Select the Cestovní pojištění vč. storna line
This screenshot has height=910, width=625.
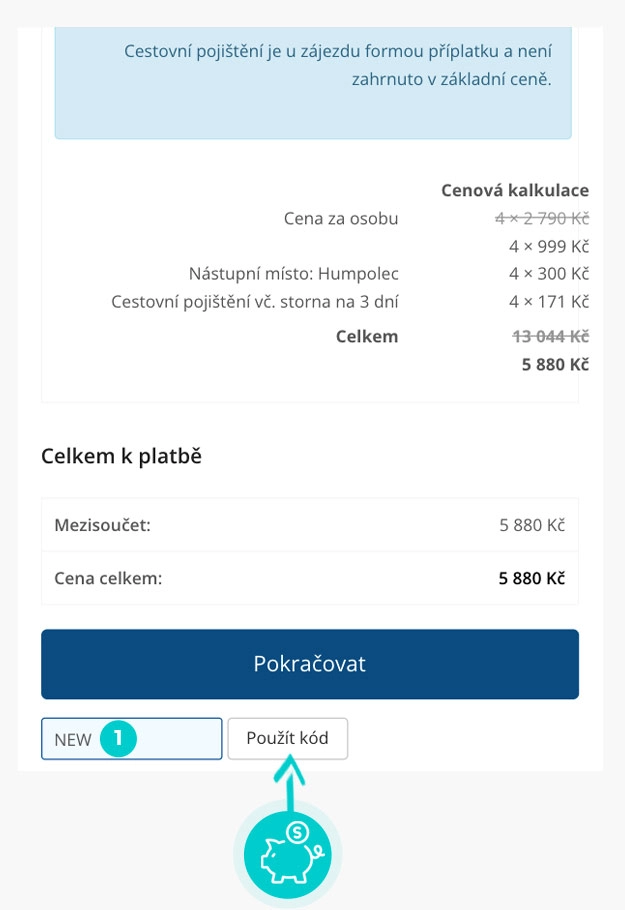[254, 301]
